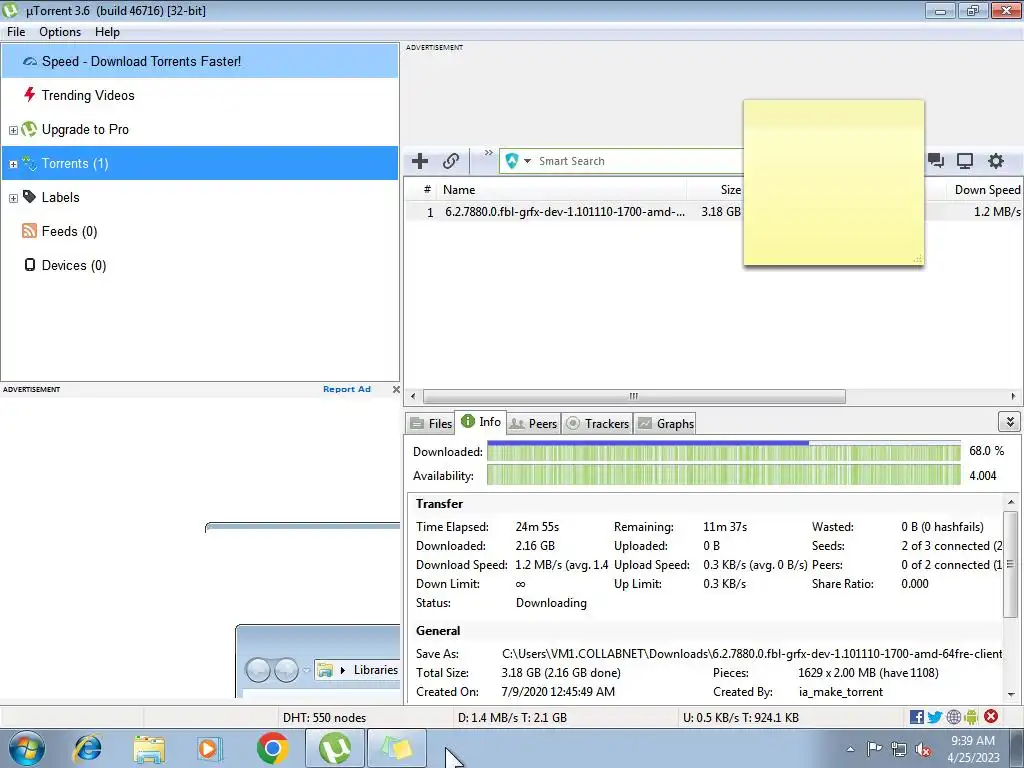1024x768 pixels.
Task: Sort by Down Speed column header
Action: click(985, 190)
